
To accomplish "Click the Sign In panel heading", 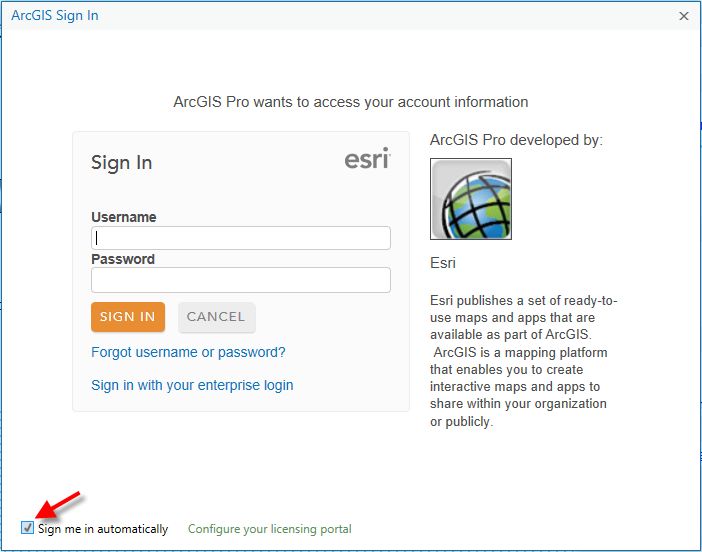I will click(x=122, y=163).
